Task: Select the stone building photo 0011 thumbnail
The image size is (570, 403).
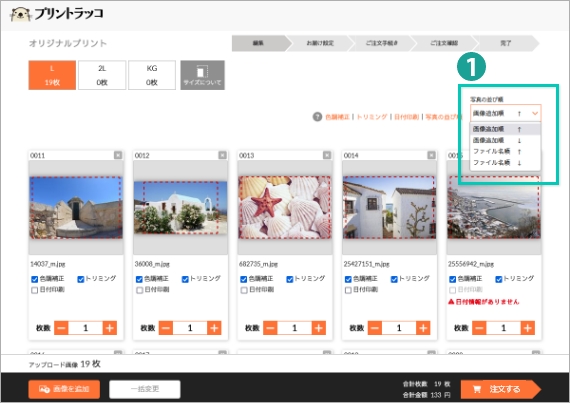Action: [76, 207]
